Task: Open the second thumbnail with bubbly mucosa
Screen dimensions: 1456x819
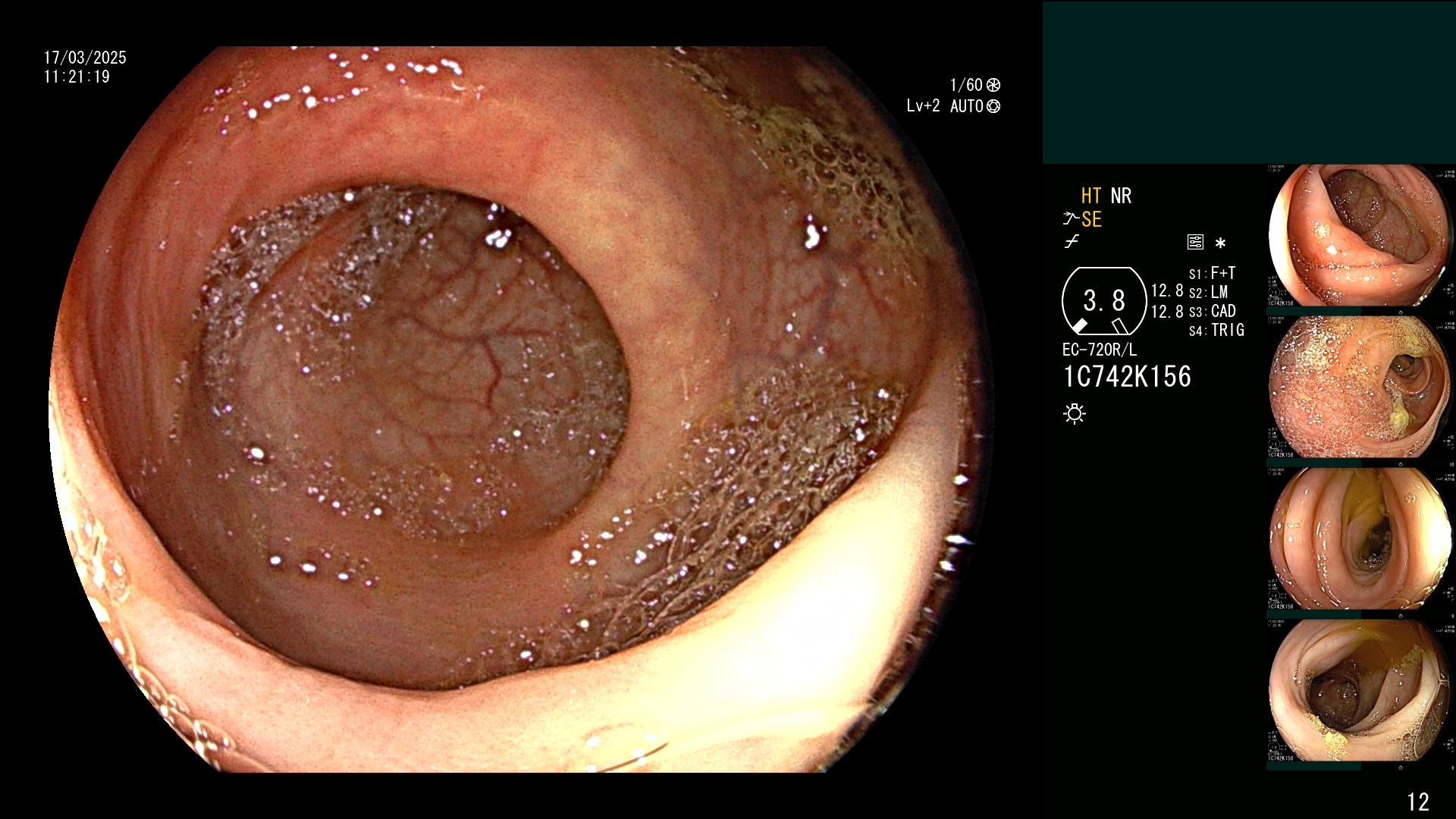Action: click(1360, 388)
